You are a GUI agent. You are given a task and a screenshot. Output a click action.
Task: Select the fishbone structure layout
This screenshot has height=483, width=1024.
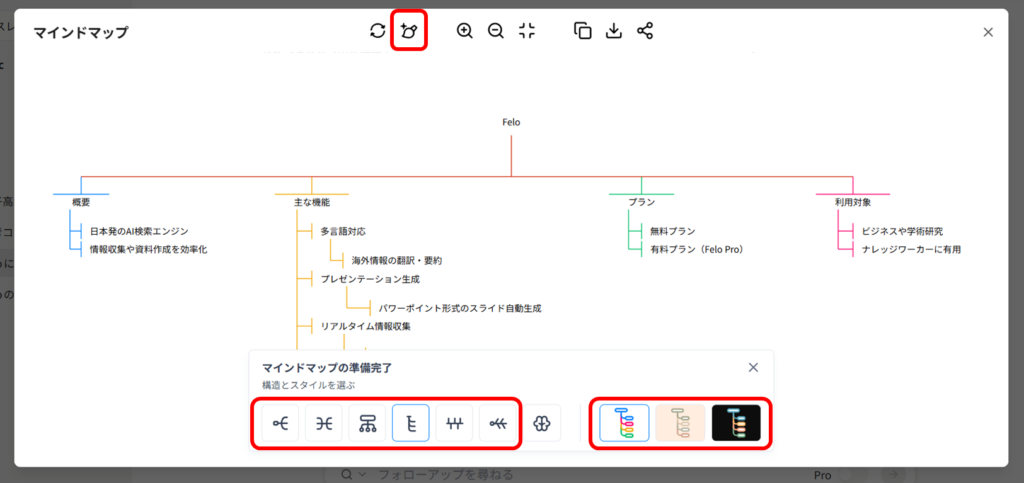tap(497, 424)
